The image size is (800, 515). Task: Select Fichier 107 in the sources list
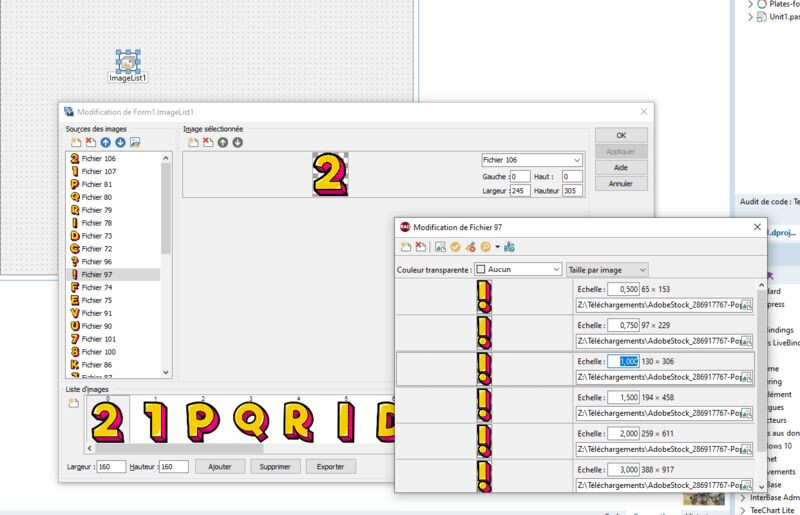(113, 171)
